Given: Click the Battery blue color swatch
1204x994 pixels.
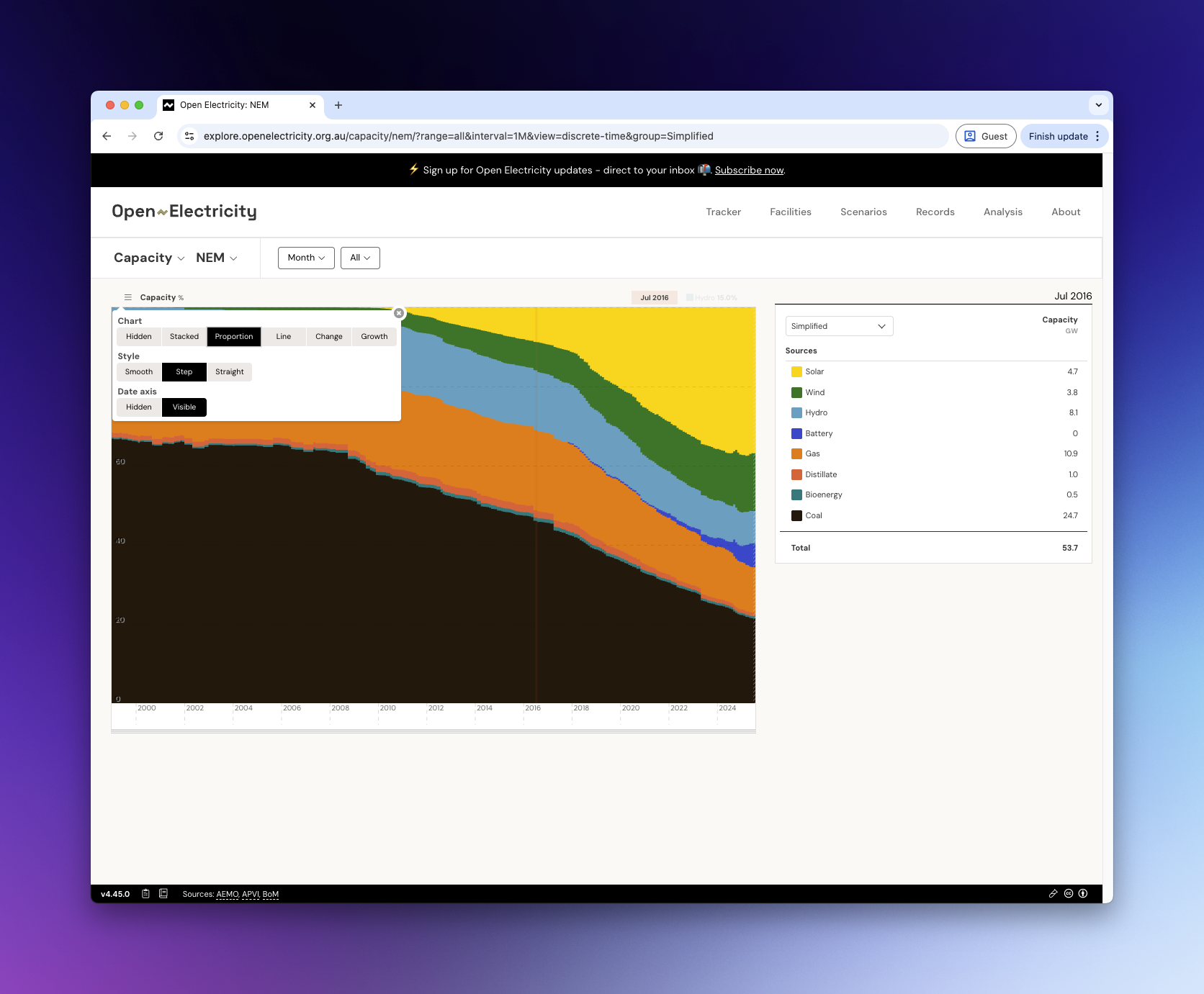Looking at the screenshot, I should coord(796,433).
